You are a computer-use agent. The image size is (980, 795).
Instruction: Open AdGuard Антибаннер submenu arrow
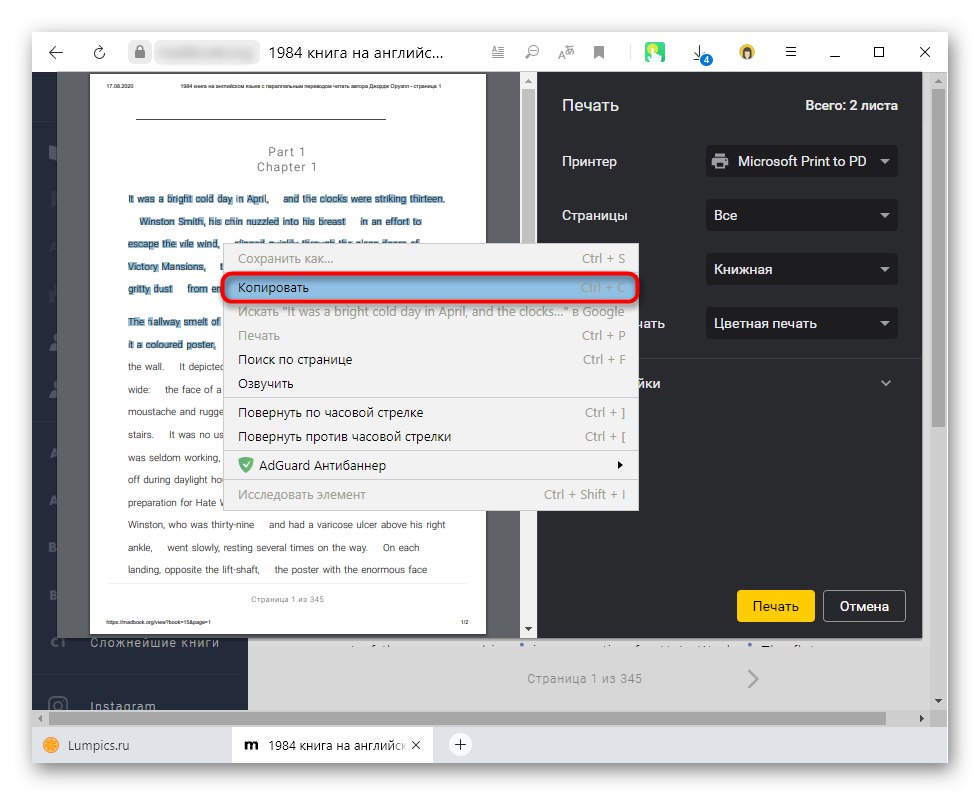click(619, 465)
